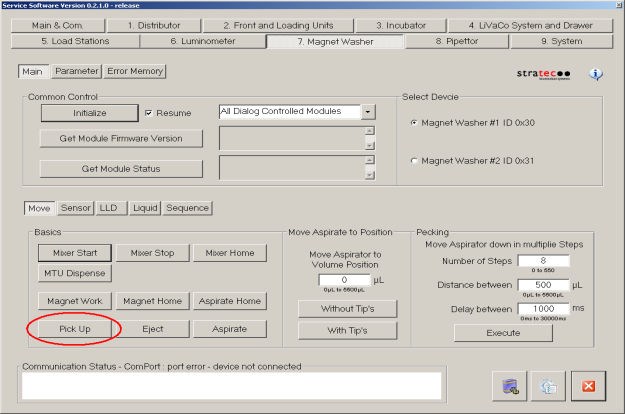The width and height of the screenshot is (625, 414).
Task: Click the gear with document icon button
Action: pyautogui.click(x=549, y=386)
